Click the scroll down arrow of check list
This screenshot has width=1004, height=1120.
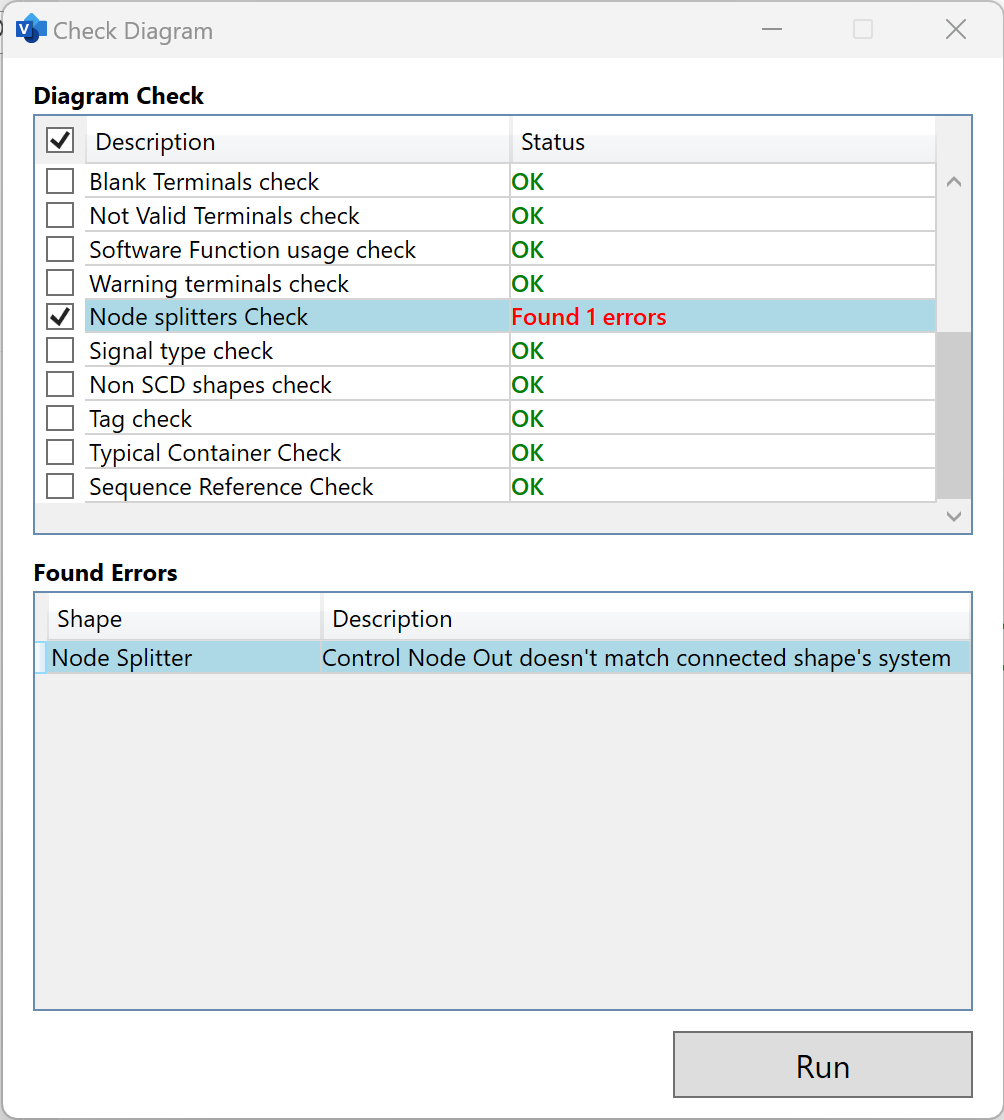point(953,516)
